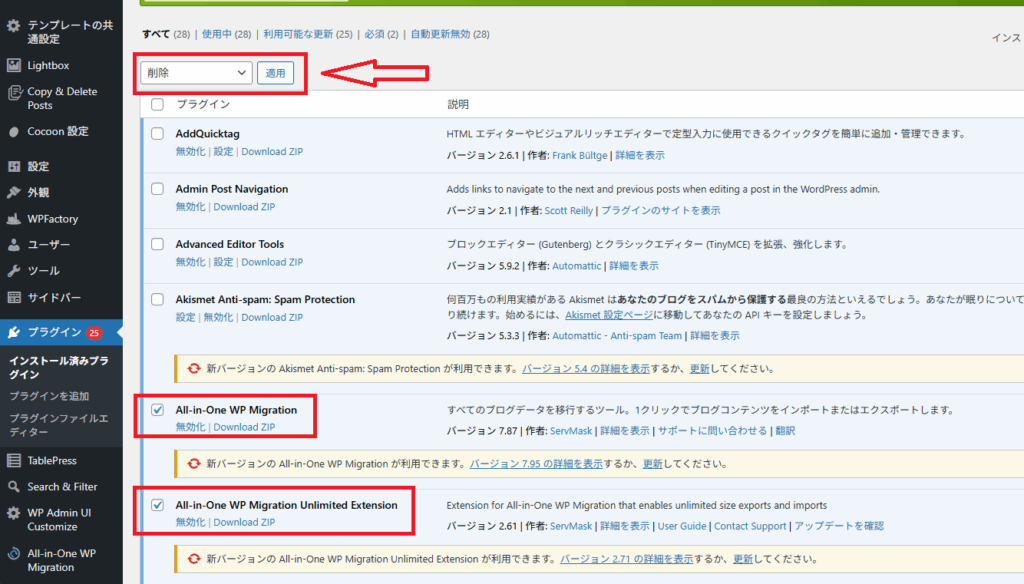Select プラグインを追加 in the submenu
This screenshot has height=584, width=1024.
[49, 396]
